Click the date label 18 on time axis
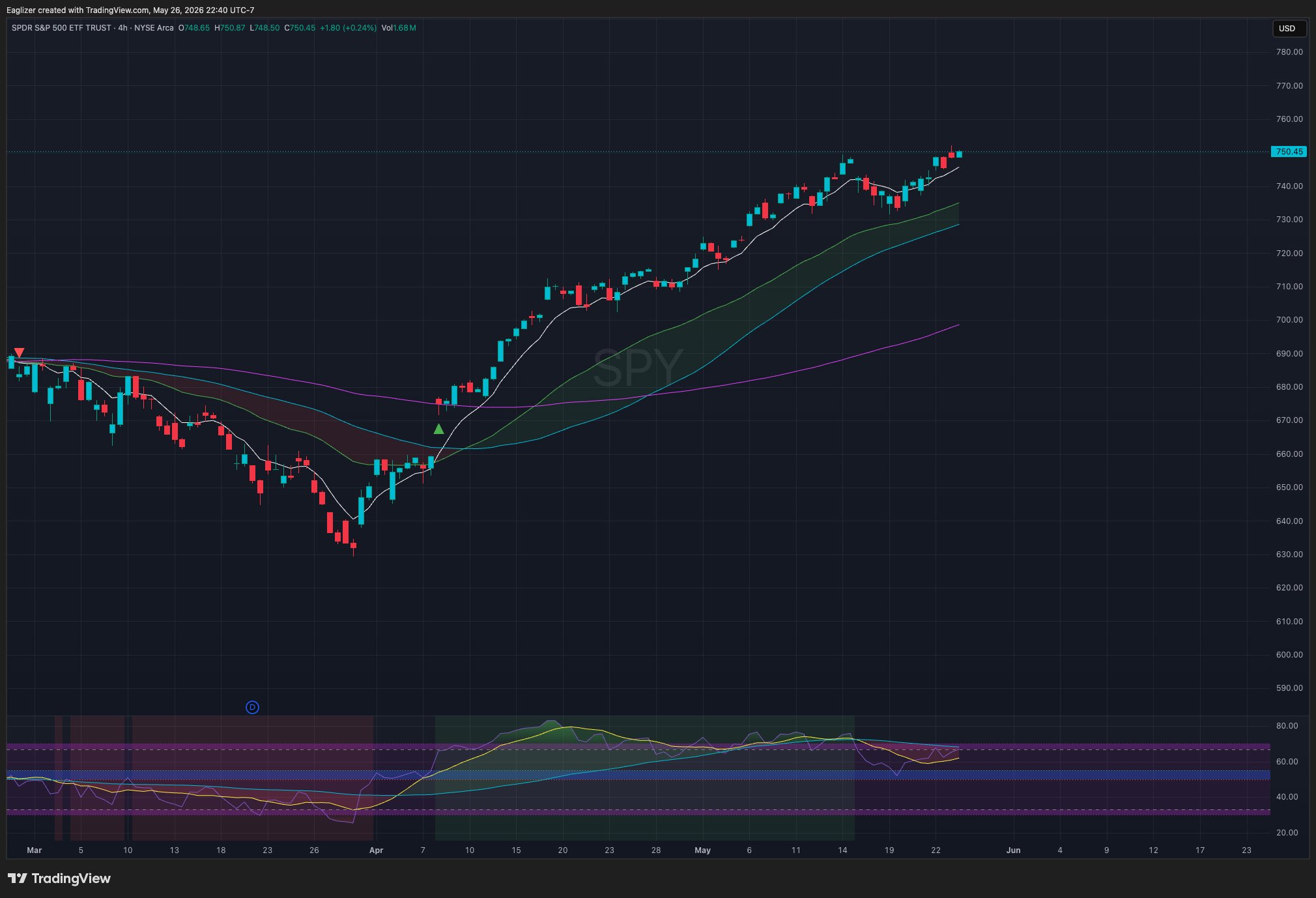Viewport: 1316px width, 898px height. click(221, 850)
